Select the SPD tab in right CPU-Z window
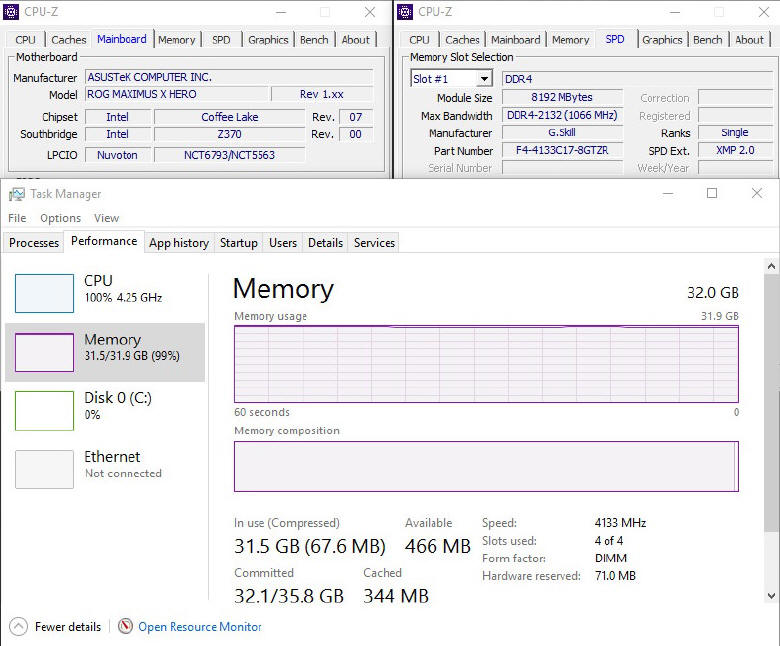780x646 pixels. pyautogui.click(x=615, y=39)
